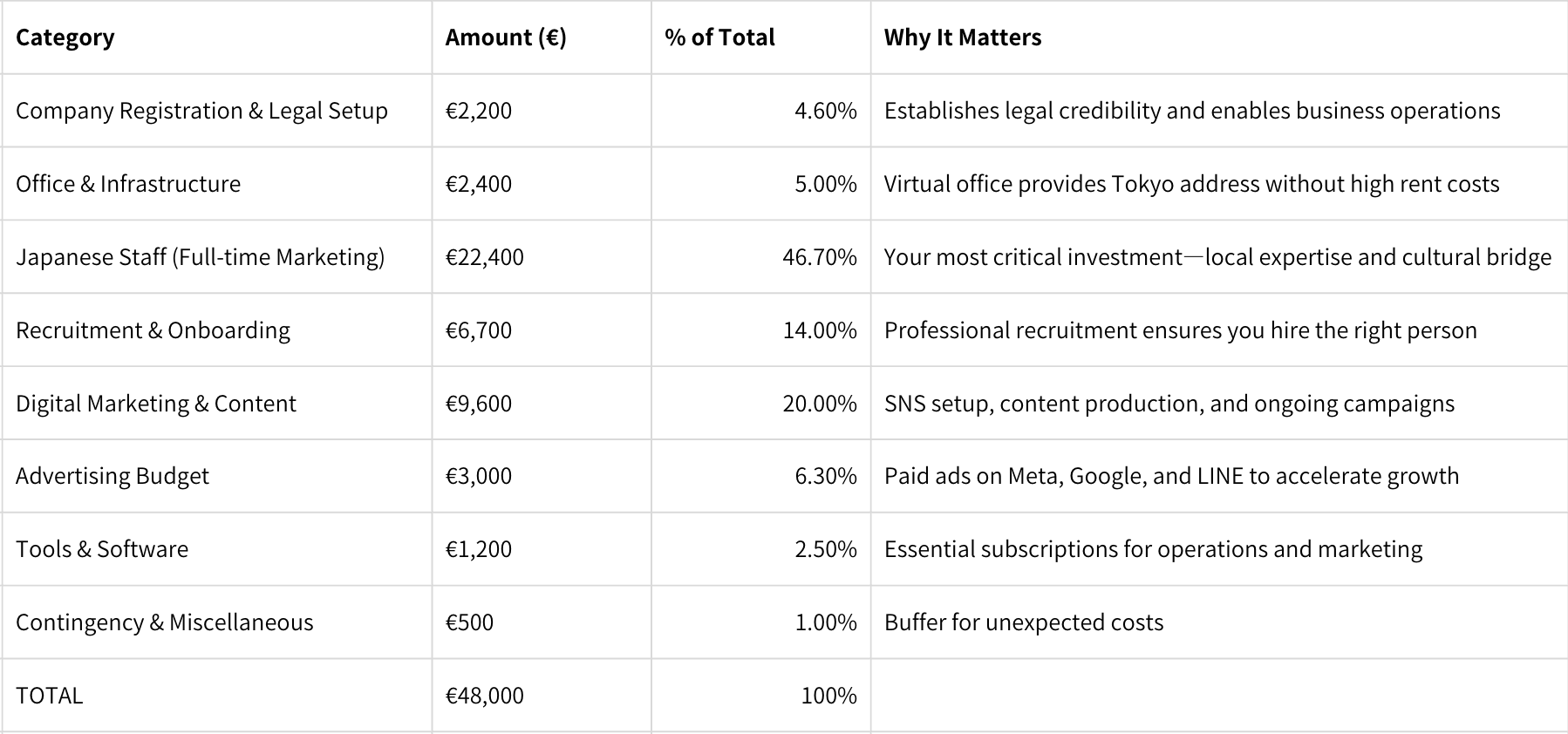
Task: Click the Tools & Software cell
Action: coord(216,549)
